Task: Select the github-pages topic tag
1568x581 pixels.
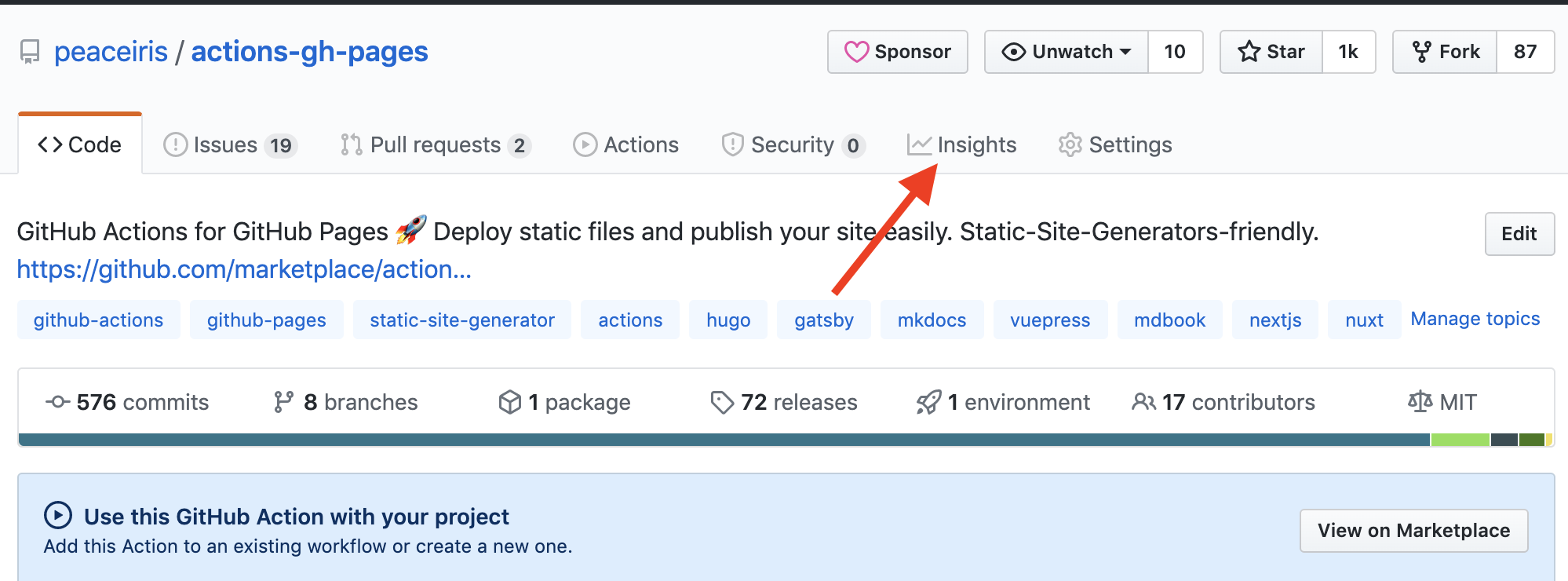Action: click(x=267, y=320)
